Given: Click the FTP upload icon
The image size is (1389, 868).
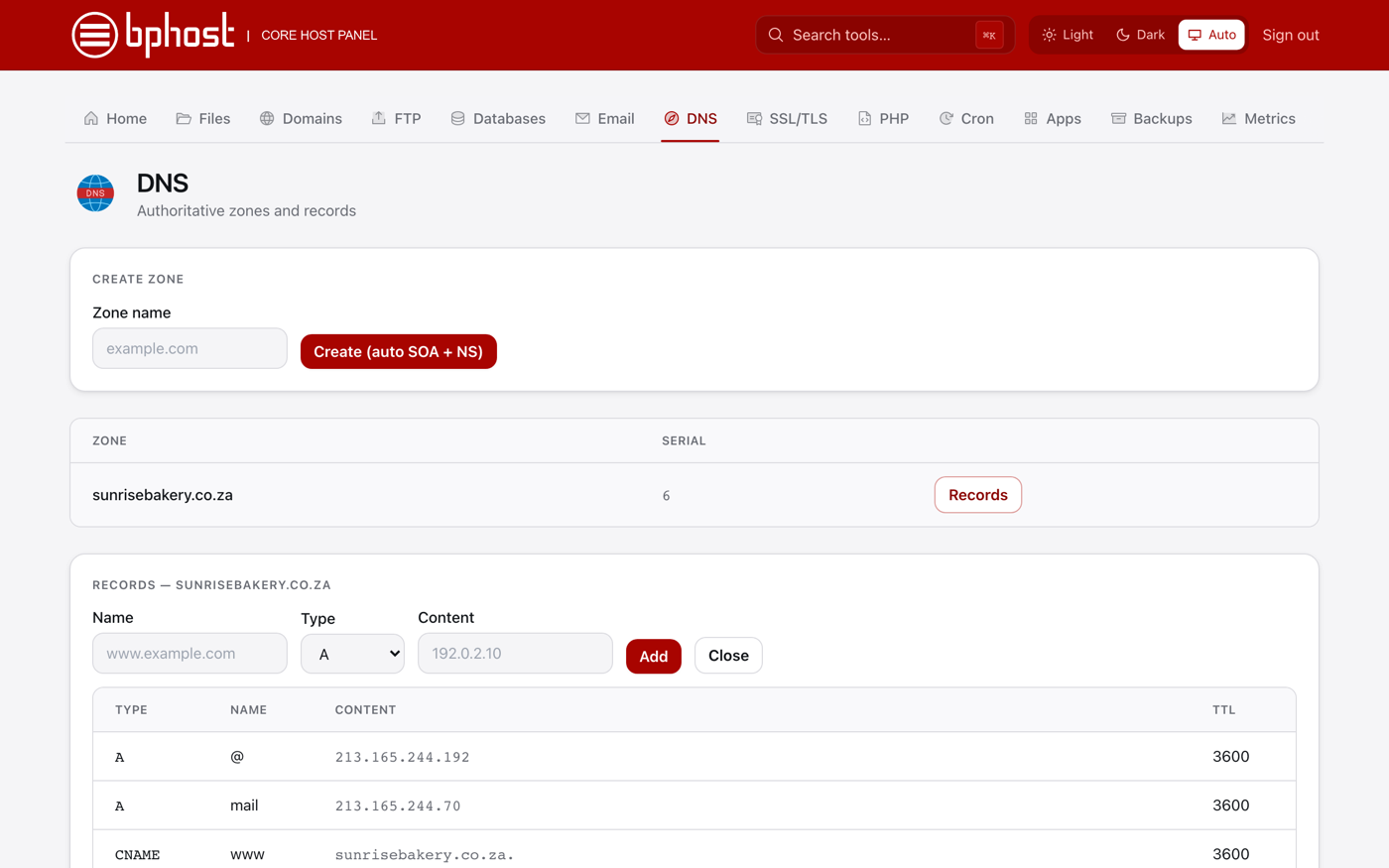Looking at the screenshot, I should click(x=379, y=118).
